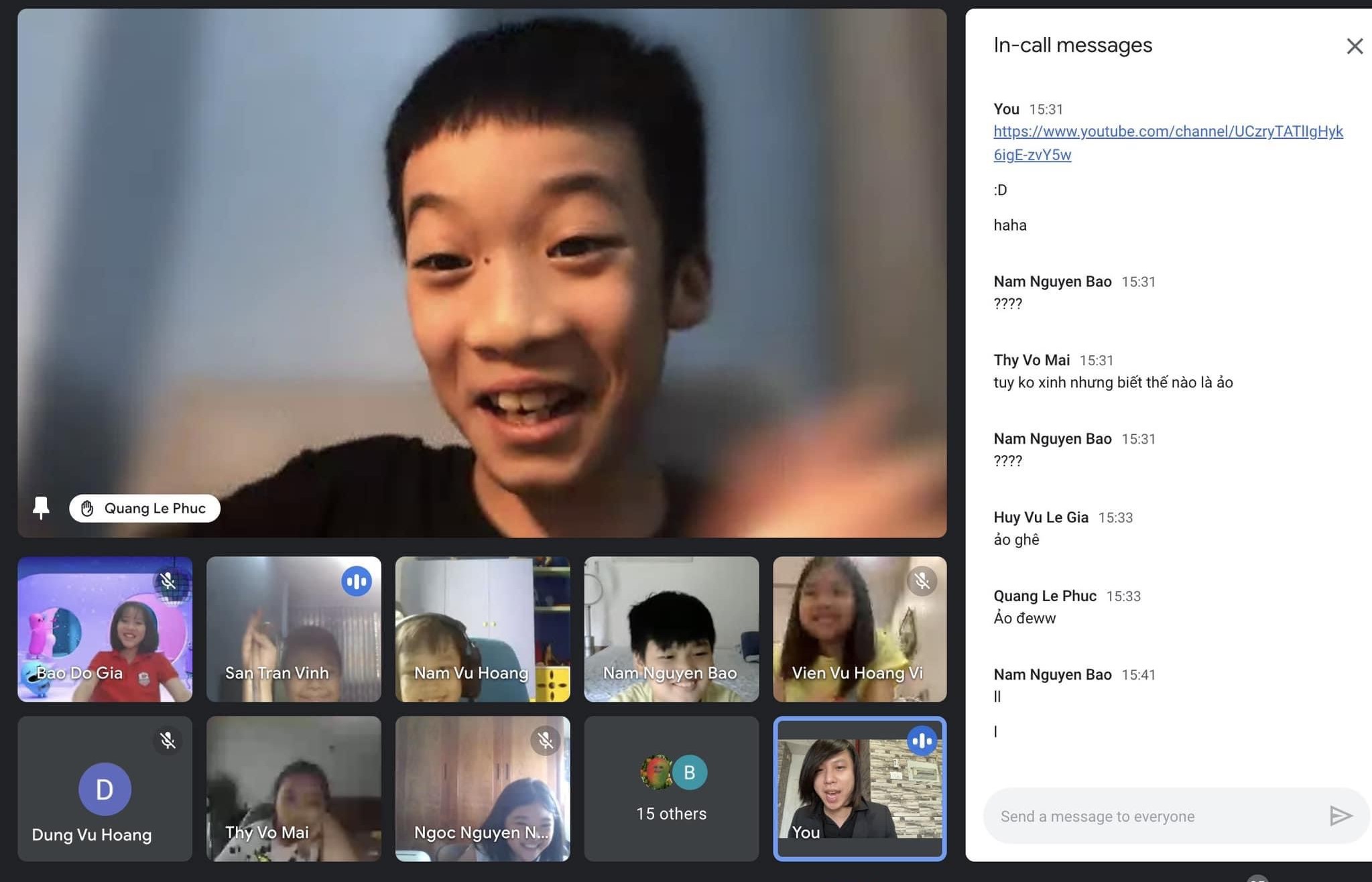
Task: Select Nam Vu Hoang video thumbnail
Action: [482, 629]
